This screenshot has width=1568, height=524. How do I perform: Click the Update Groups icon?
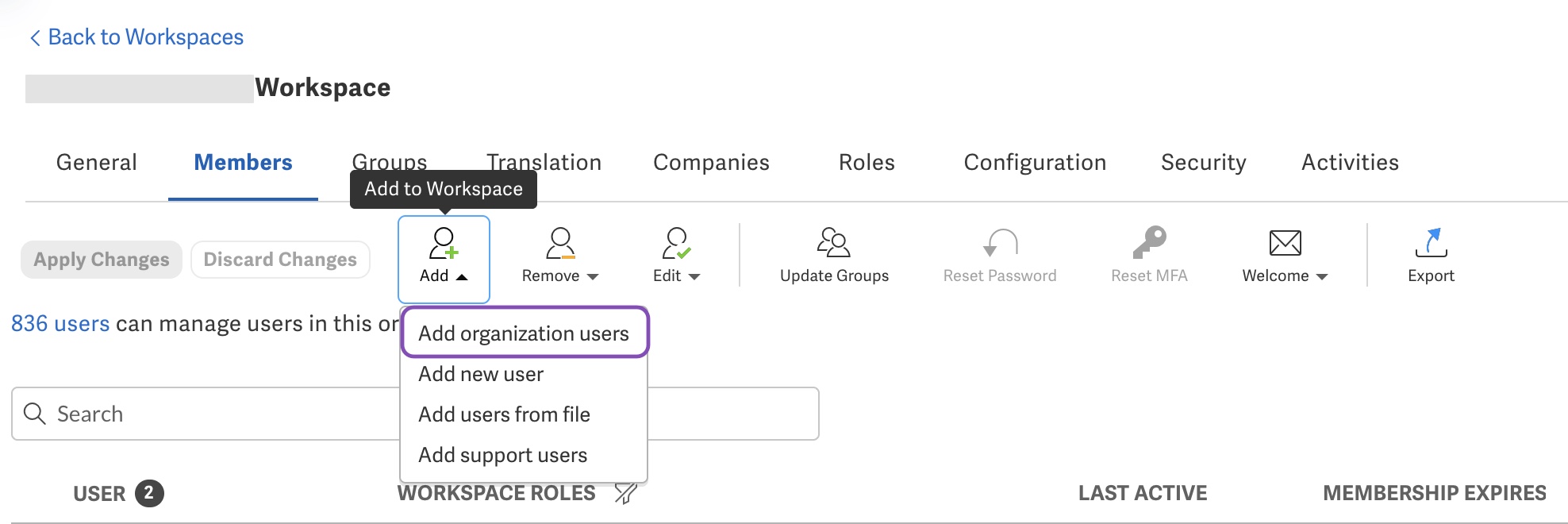[x=834, y=243]
